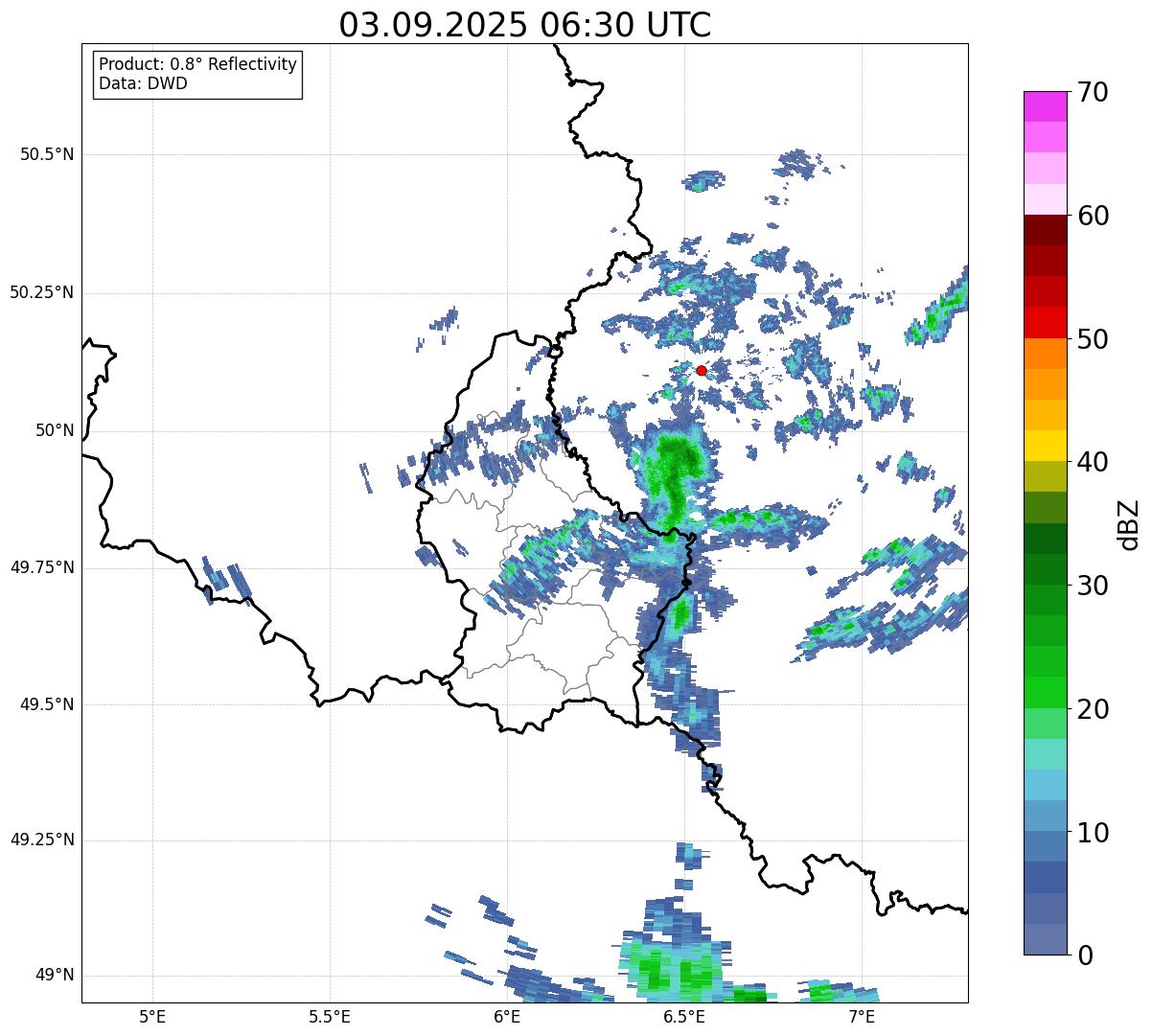Click the colorbar tick label 50
Image resolution: width=1152 pixels, height=1036 pixels.
click(1093, 339)
